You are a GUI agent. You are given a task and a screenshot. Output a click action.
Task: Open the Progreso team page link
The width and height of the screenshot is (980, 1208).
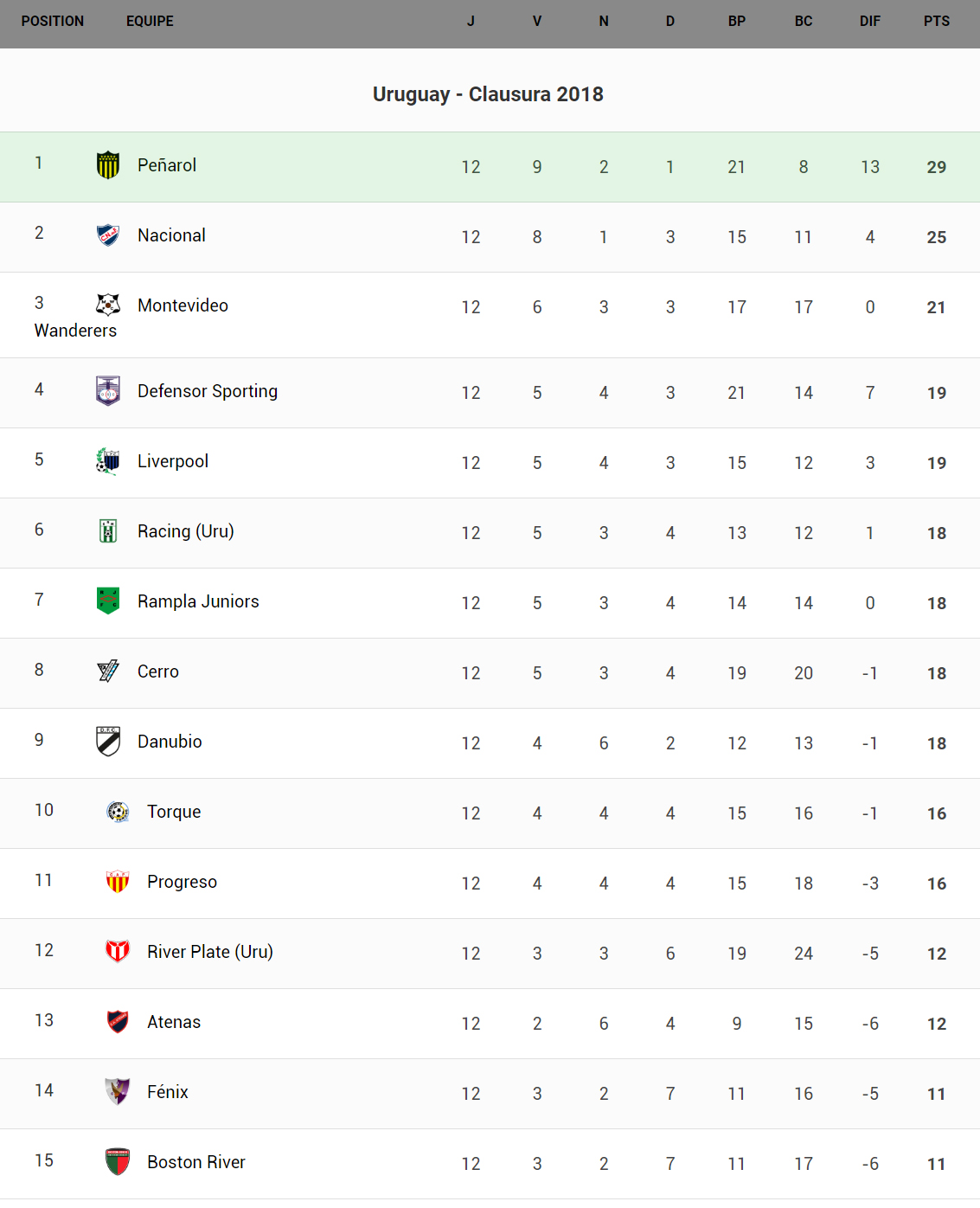[x=182, y=882]
